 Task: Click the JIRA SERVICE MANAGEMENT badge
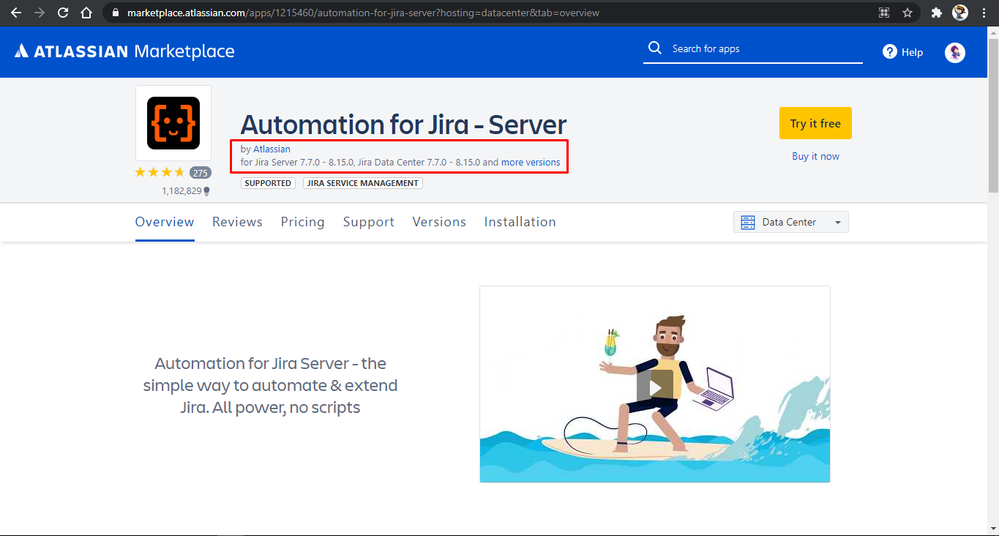point(363,183)
